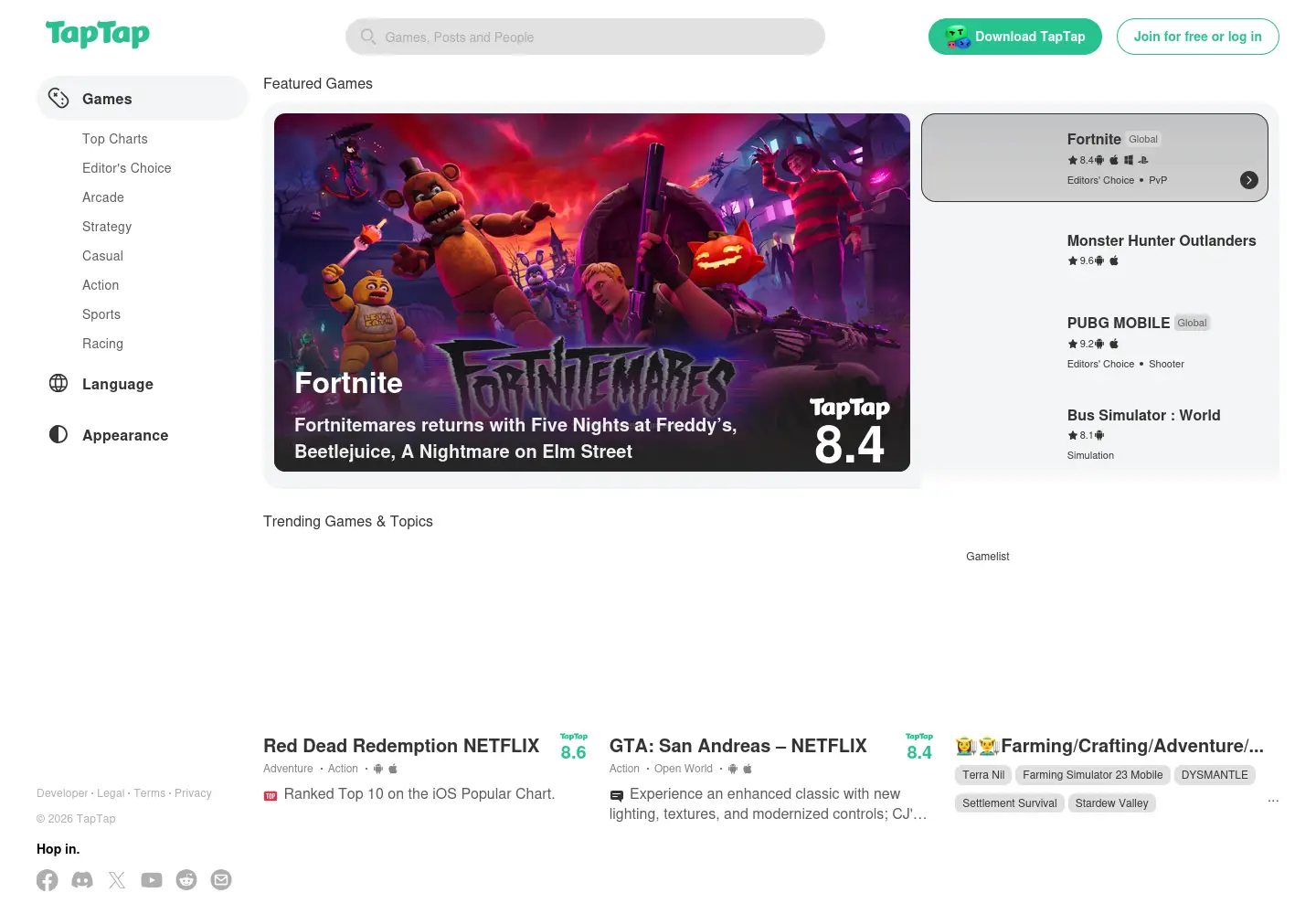The width and height of the screenshot is (1316, 914).
Task: Select the Strategy category
Action: (107, 227)
